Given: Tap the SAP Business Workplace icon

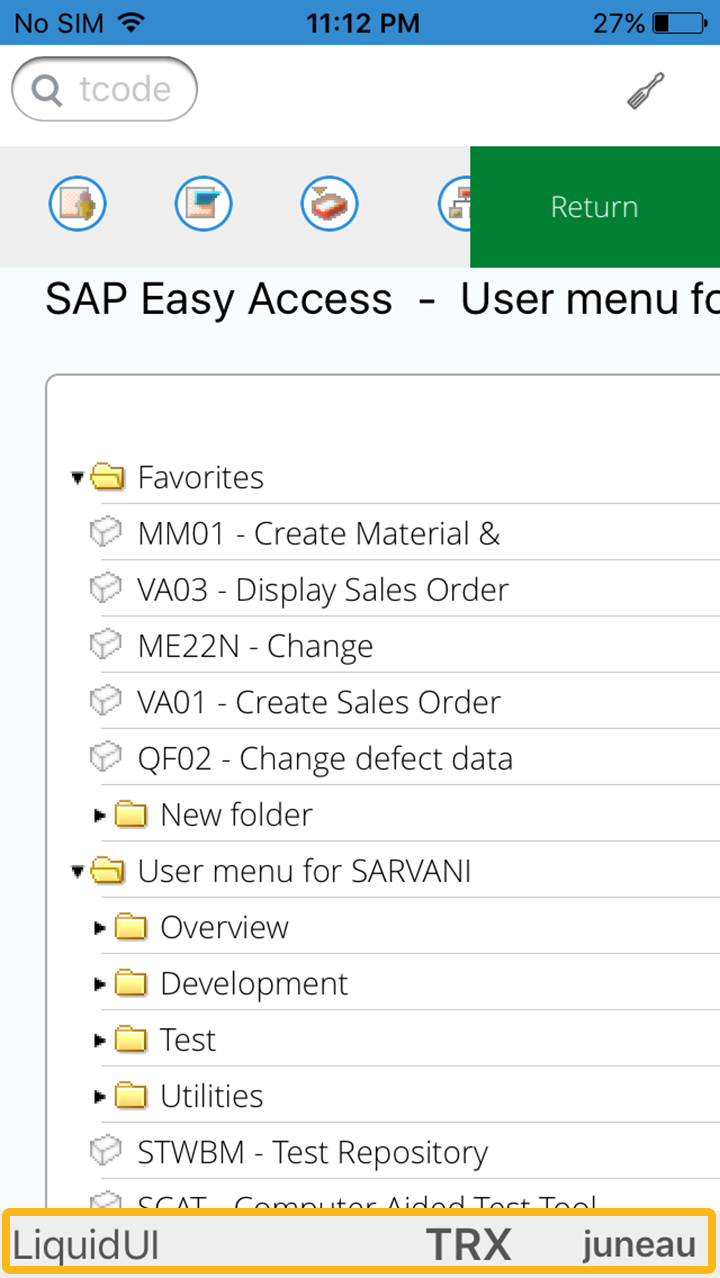Looking at the screenshot, I should click(330, 205).
